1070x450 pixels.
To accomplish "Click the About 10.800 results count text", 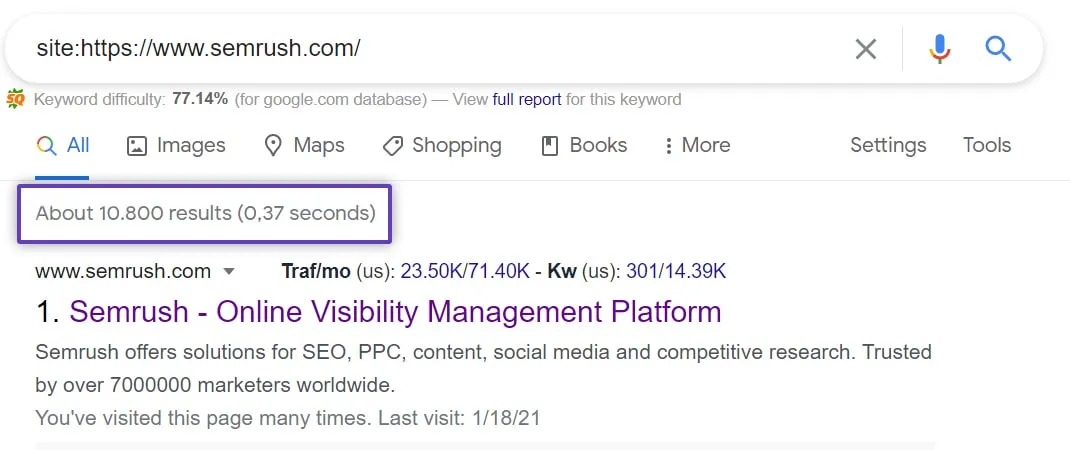I will pos(205,212).
